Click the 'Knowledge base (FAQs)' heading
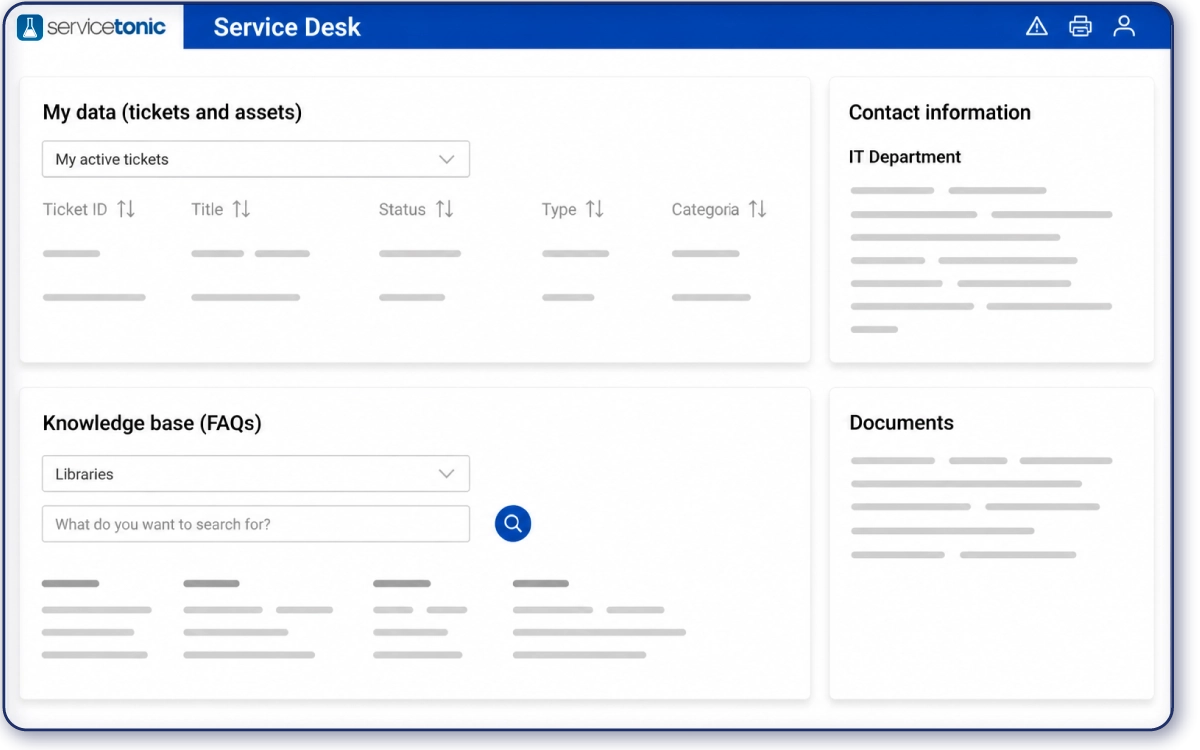The height and width of the screenshot is (750, 1200). (x=152, y=423)
